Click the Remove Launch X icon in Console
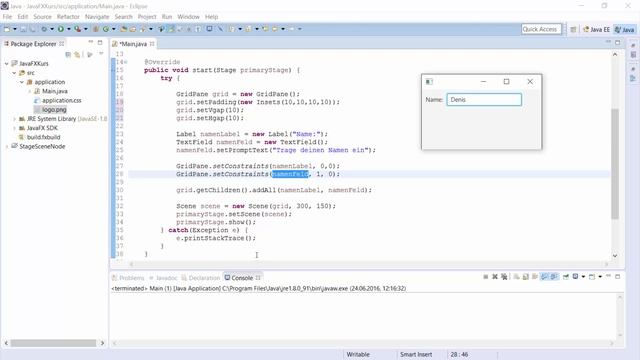 click(x=495, y=277)
